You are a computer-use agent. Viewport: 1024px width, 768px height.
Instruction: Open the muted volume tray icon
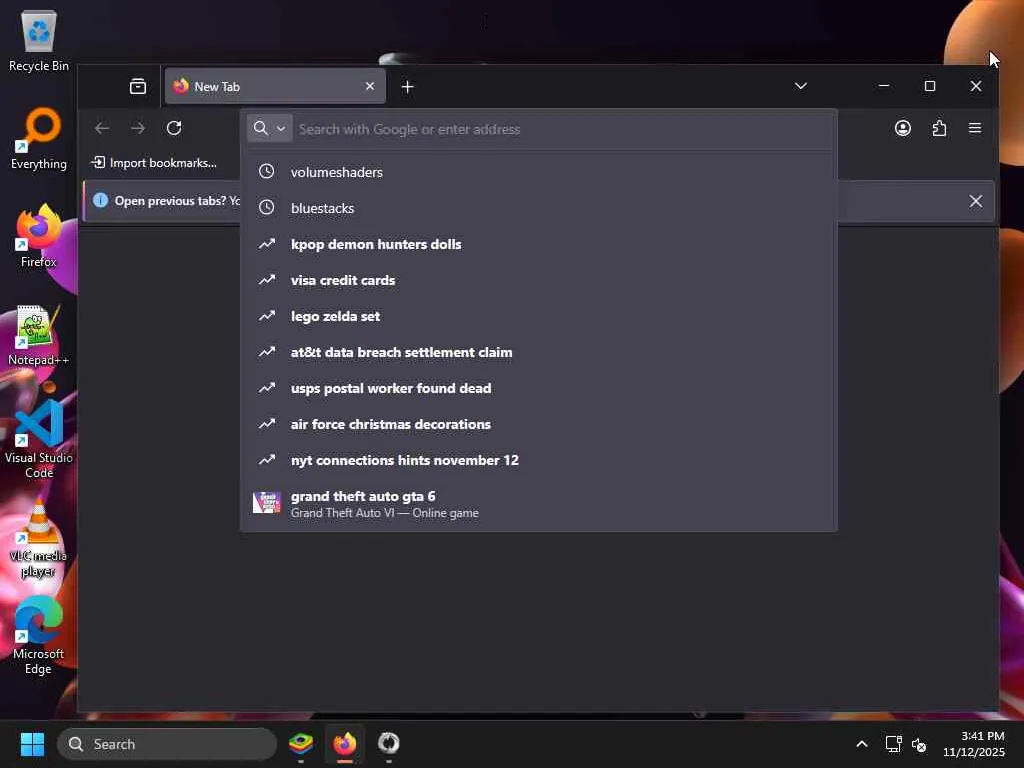point(920,744)
